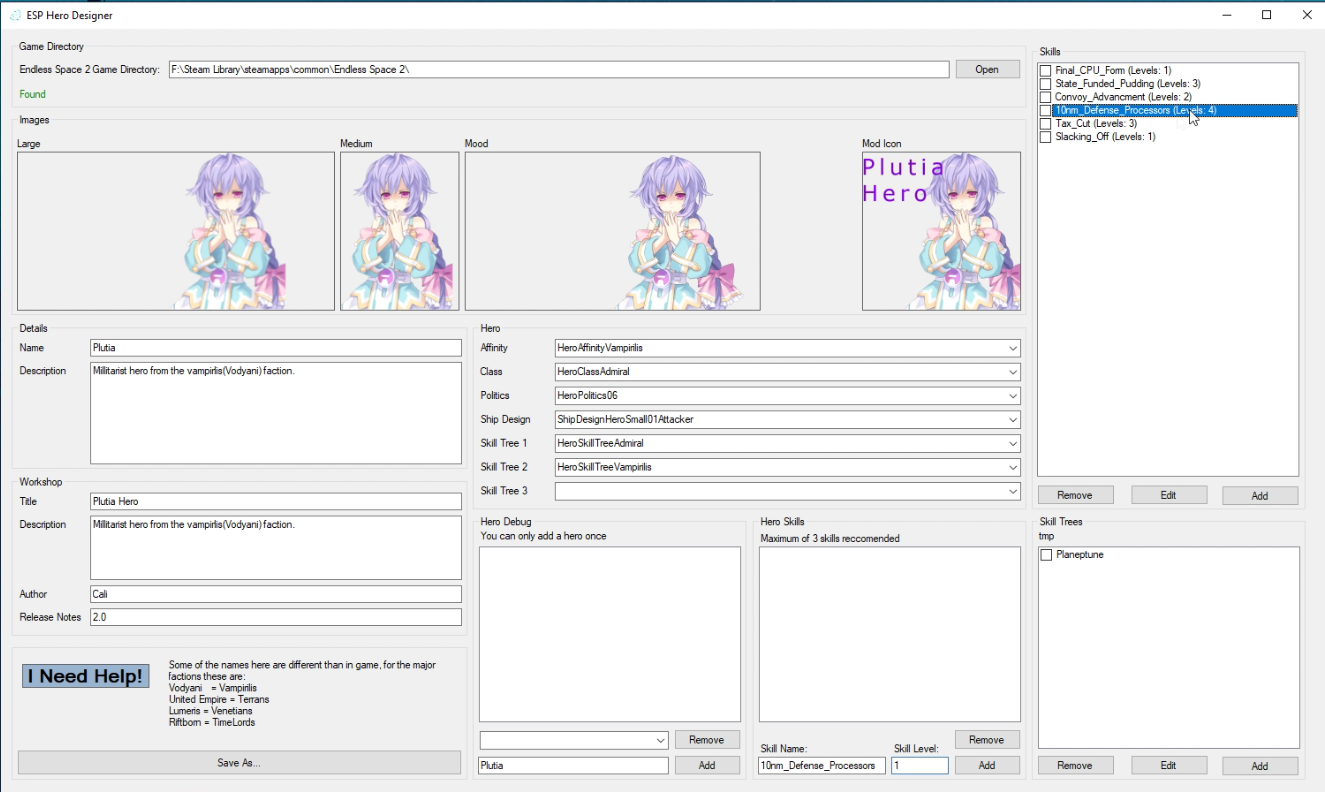The image size is (1325, 792).
Task: Click Remove in the Hero Debug section
Action: tap(706, 740)
